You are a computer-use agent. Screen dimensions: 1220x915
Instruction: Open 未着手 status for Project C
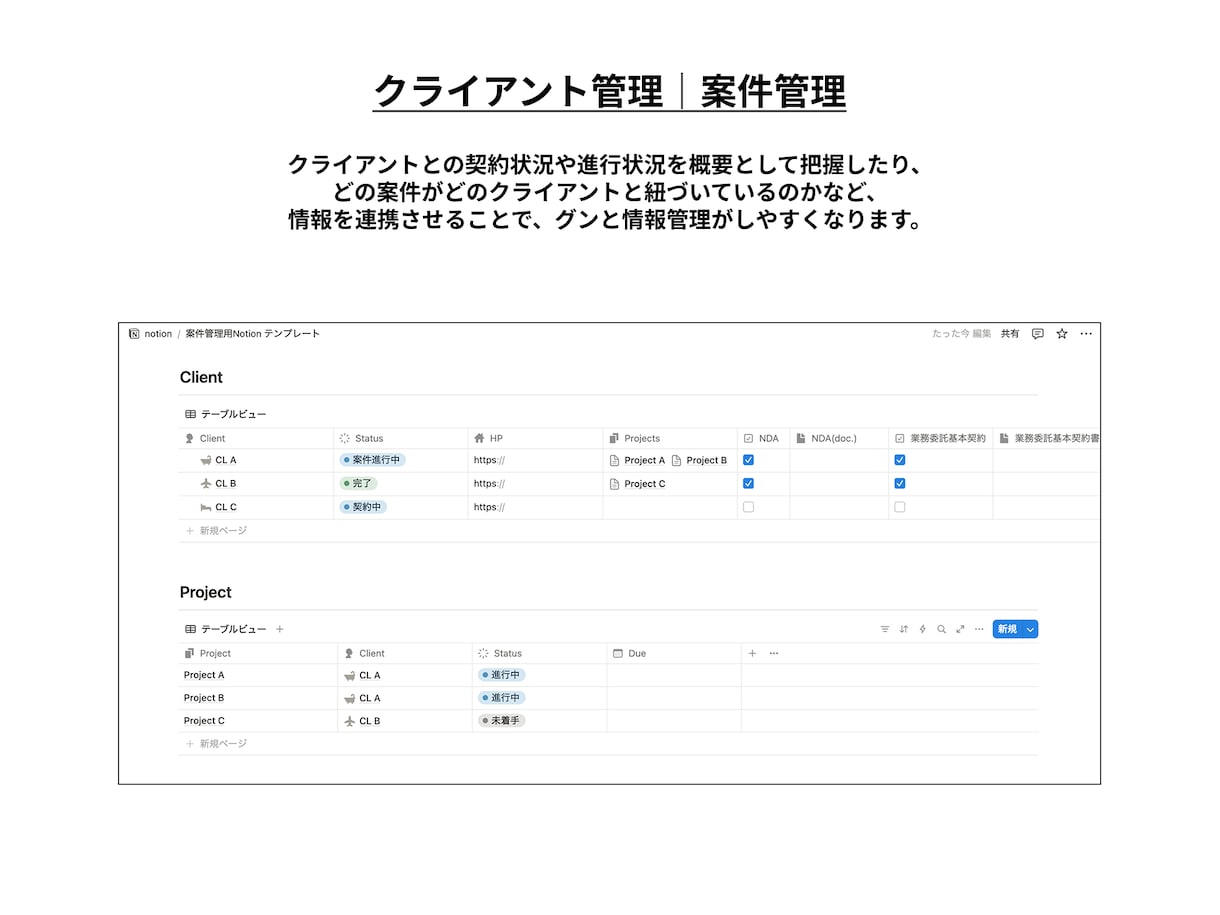[501, 721]
